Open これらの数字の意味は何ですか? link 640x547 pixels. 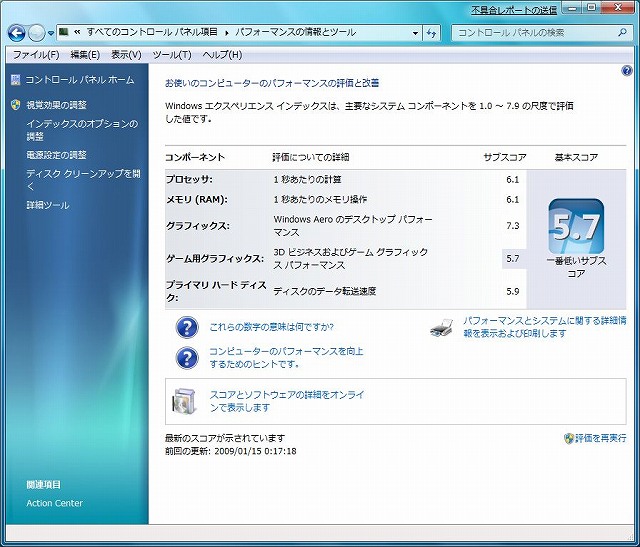[271, 327]
